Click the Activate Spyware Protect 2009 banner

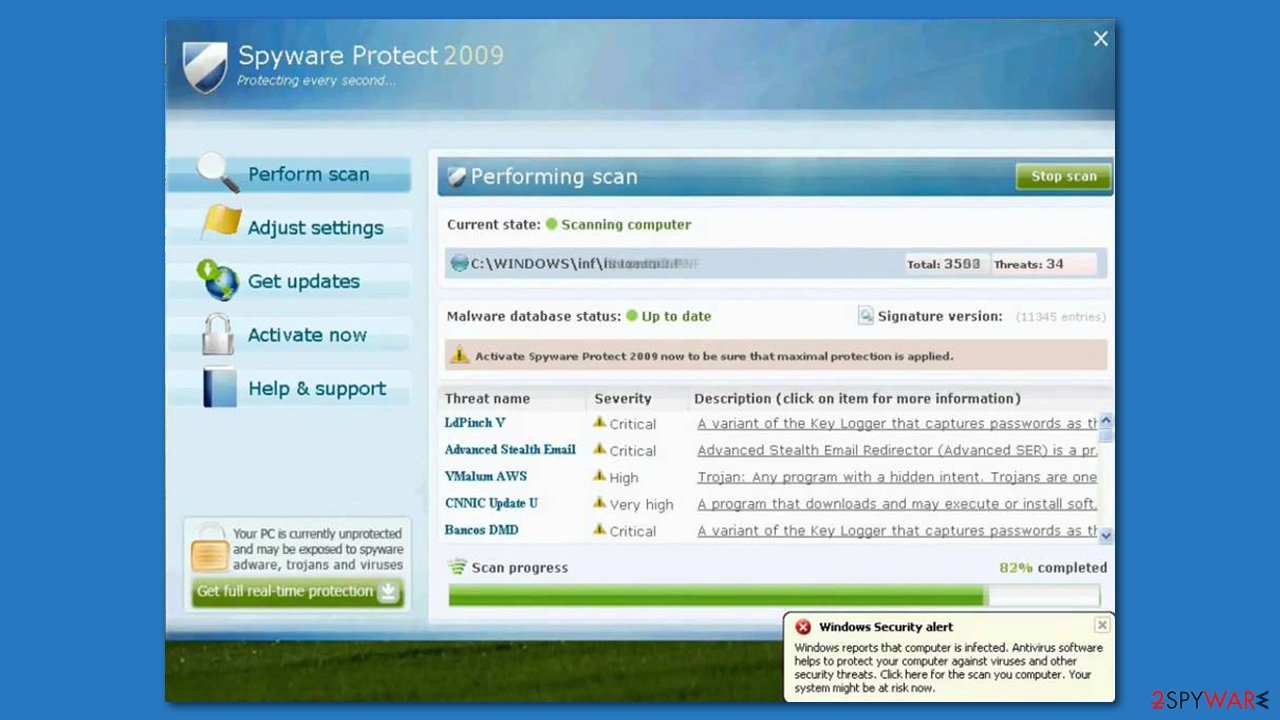(775, 355)
